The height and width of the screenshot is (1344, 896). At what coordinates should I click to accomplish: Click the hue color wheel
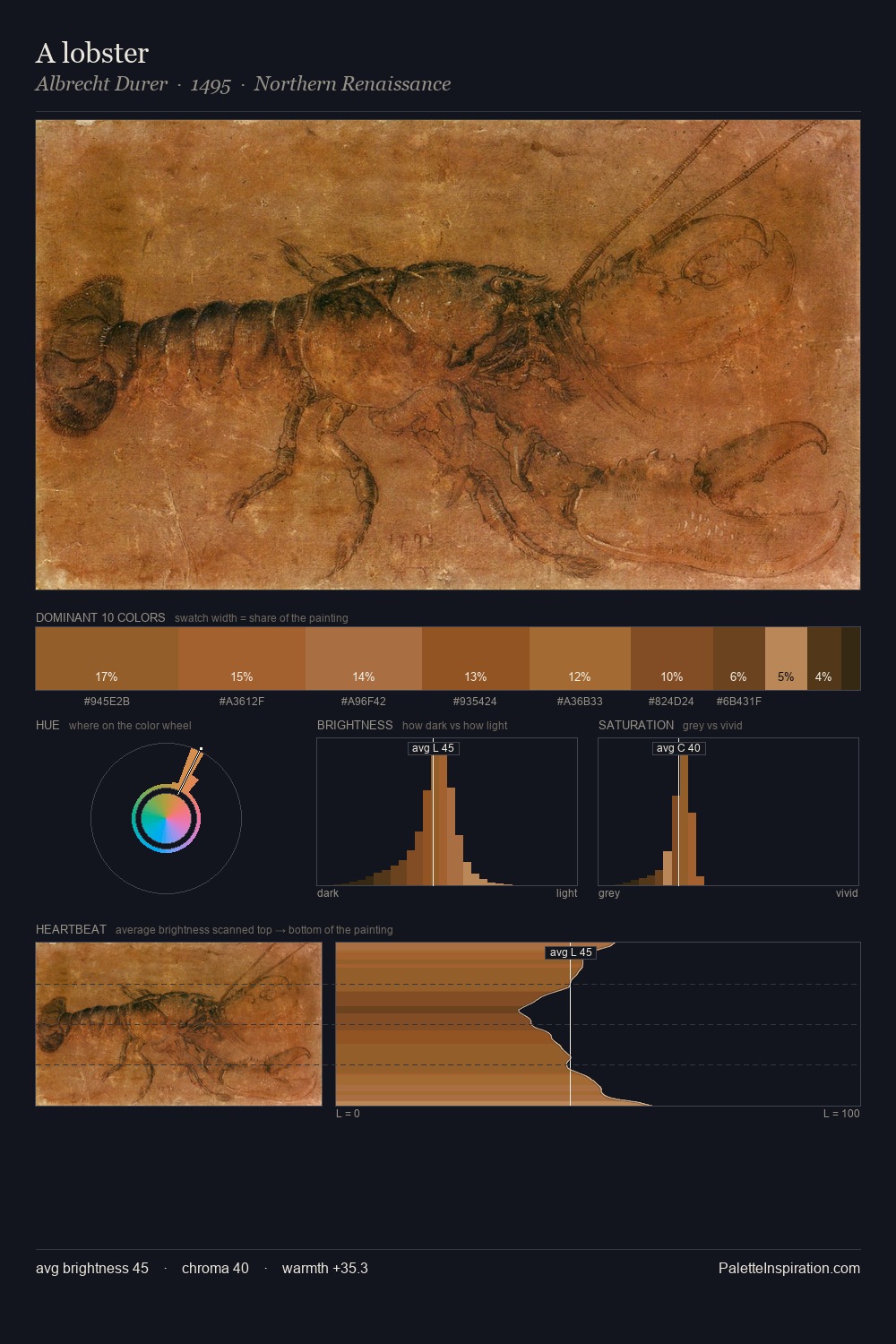click(x=166, y=818)
